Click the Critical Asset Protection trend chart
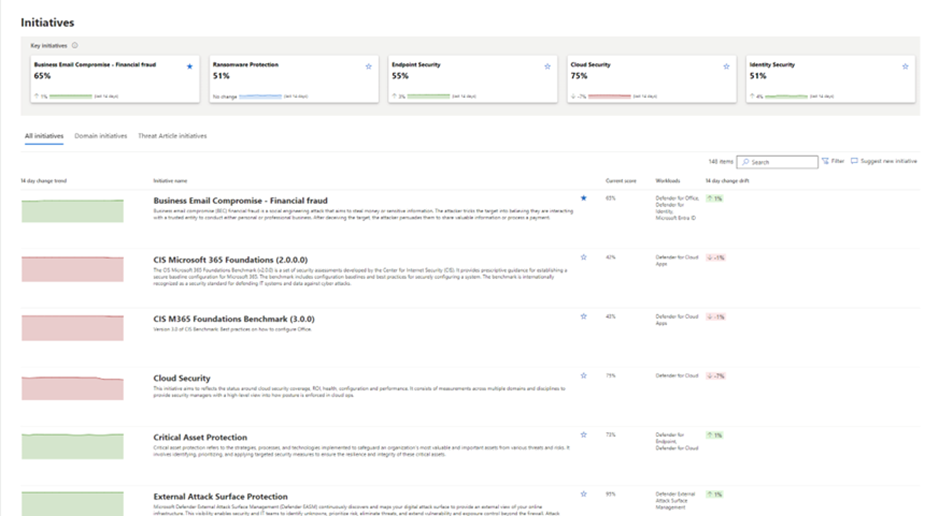The image size is (939, 516). 72,447
